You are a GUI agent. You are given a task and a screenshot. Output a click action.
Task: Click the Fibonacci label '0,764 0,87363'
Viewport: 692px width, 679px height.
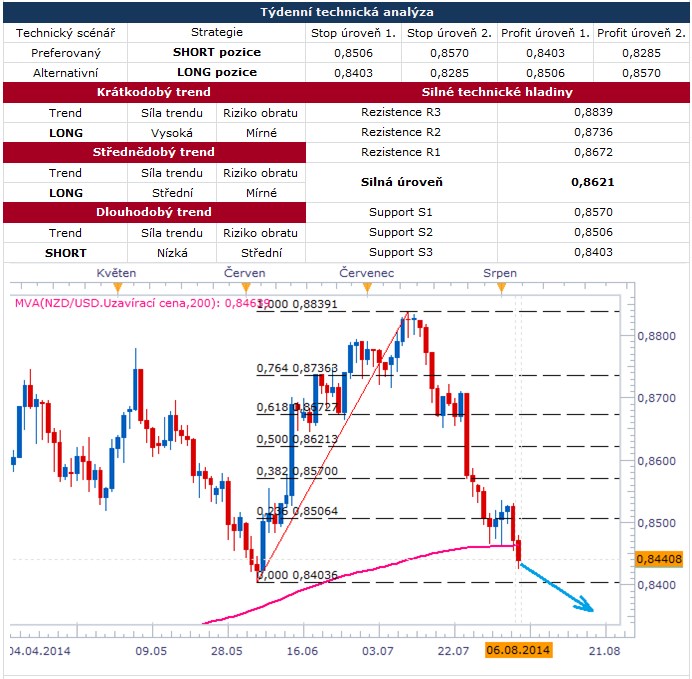297,368
